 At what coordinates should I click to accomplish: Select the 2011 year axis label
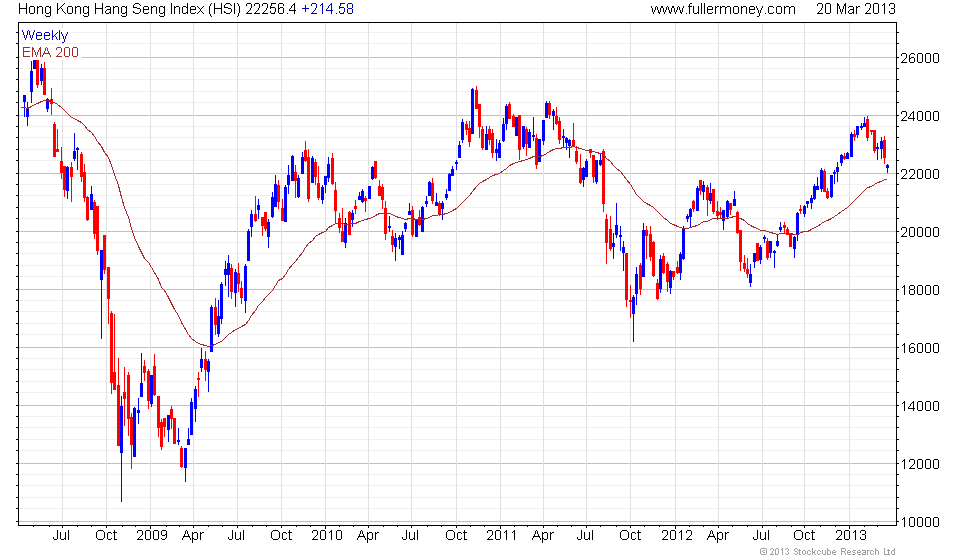[x=501, y=536]
